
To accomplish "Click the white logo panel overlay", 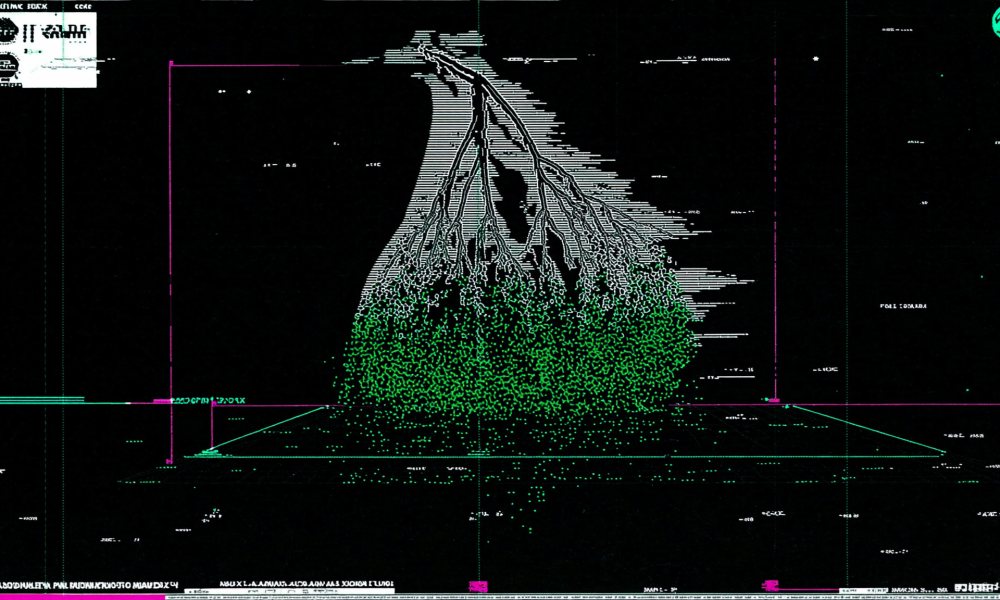I will pos(48,49).
